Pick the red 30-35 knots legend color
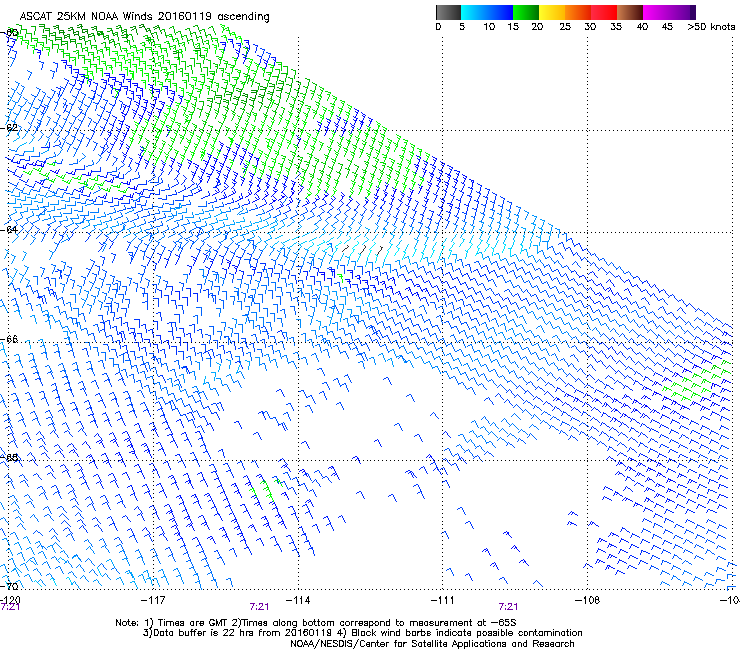Screen dimensions: 740x650 click(x=604, y=12)
